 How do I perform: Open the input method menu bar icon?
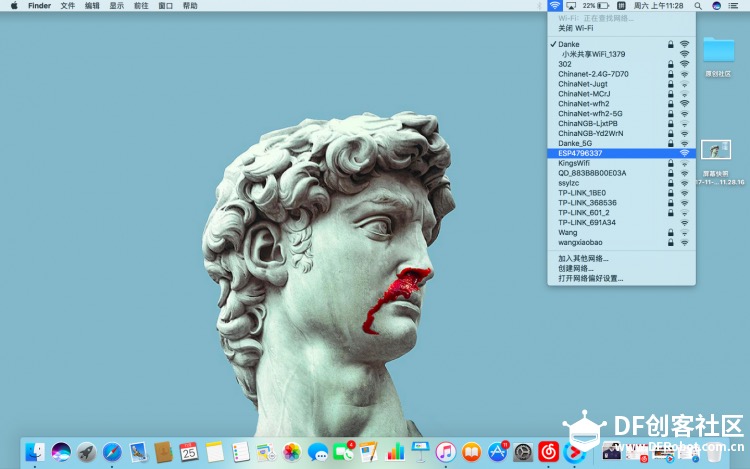[621, 6]
